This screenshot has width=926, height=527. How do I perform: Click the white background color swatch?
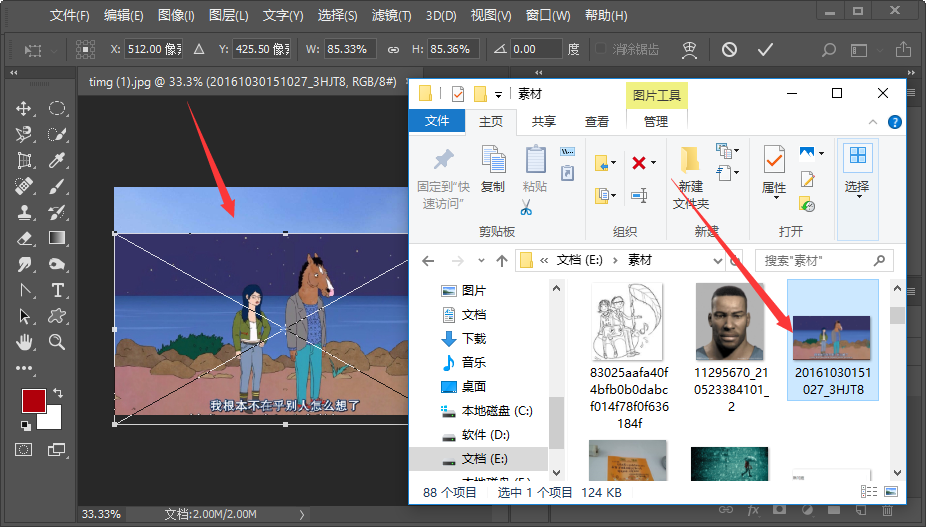click(53, 421)
